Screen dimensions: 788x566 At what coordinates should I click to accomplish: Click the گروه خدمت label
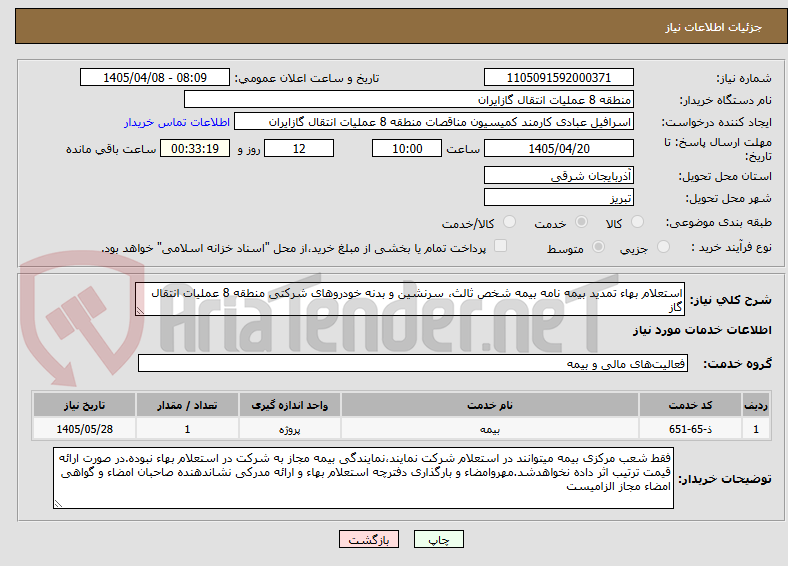737,364
